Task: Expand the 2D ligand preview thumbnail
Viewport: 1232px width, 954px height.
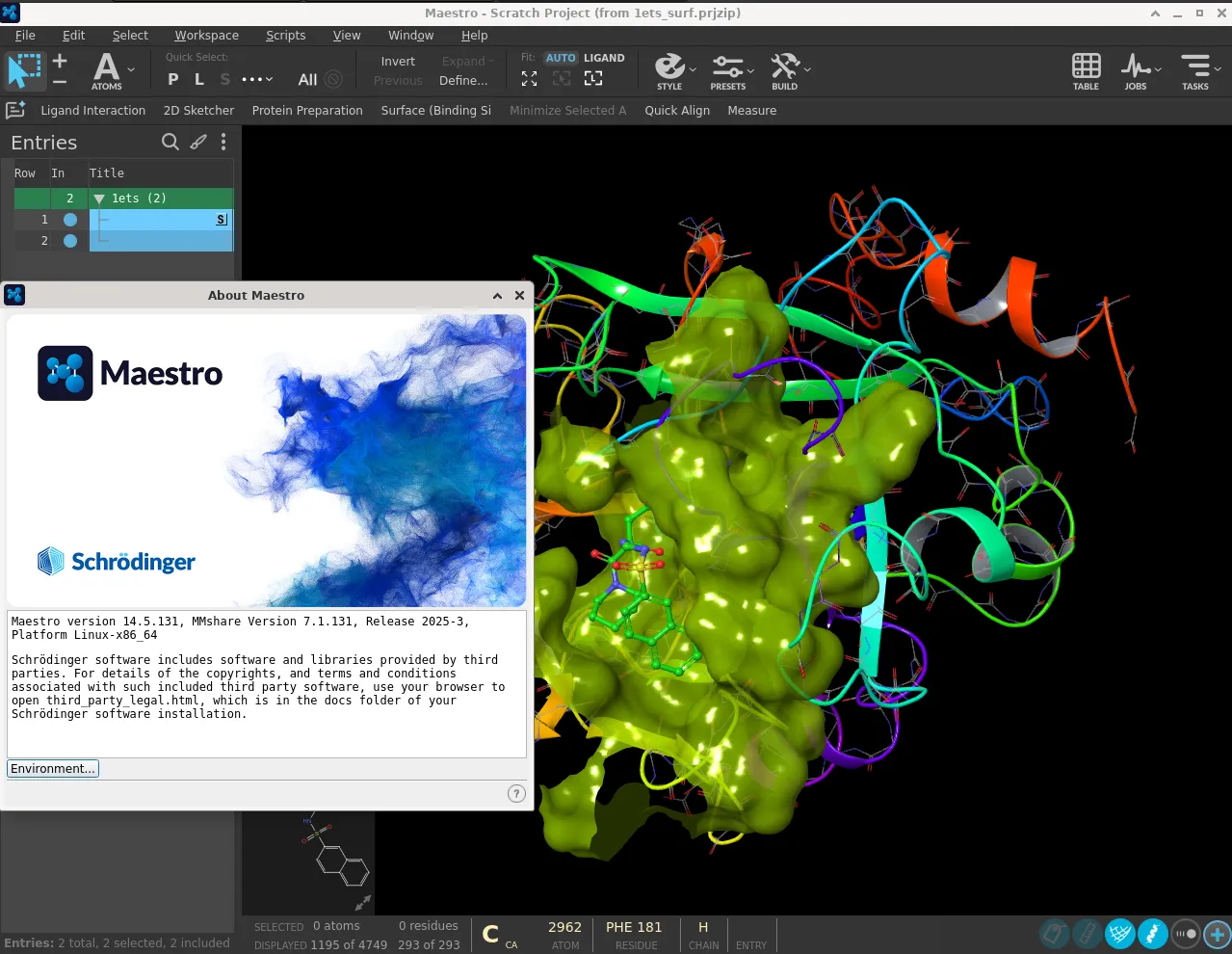Action: click(363, 903)
